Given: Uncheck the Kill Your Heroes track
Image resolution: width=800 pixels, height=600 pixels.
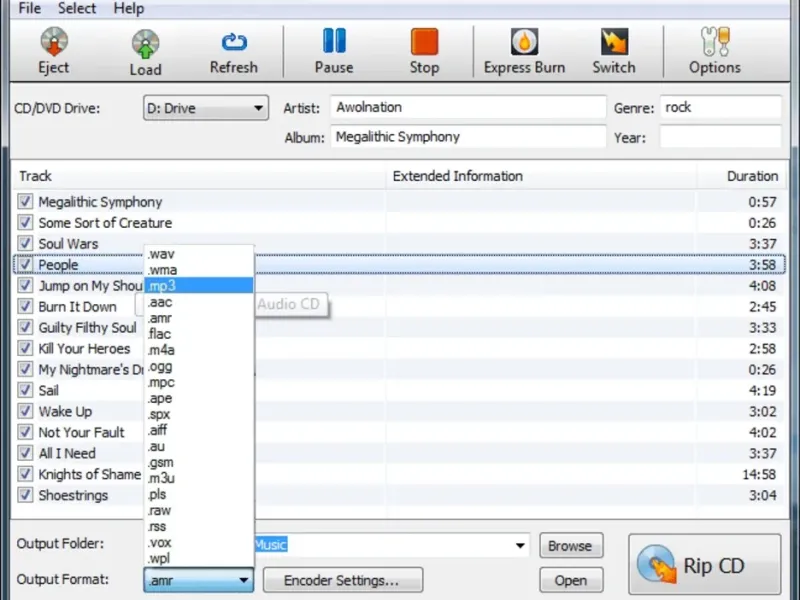Looking at the screenshot, I should [25, 348].
